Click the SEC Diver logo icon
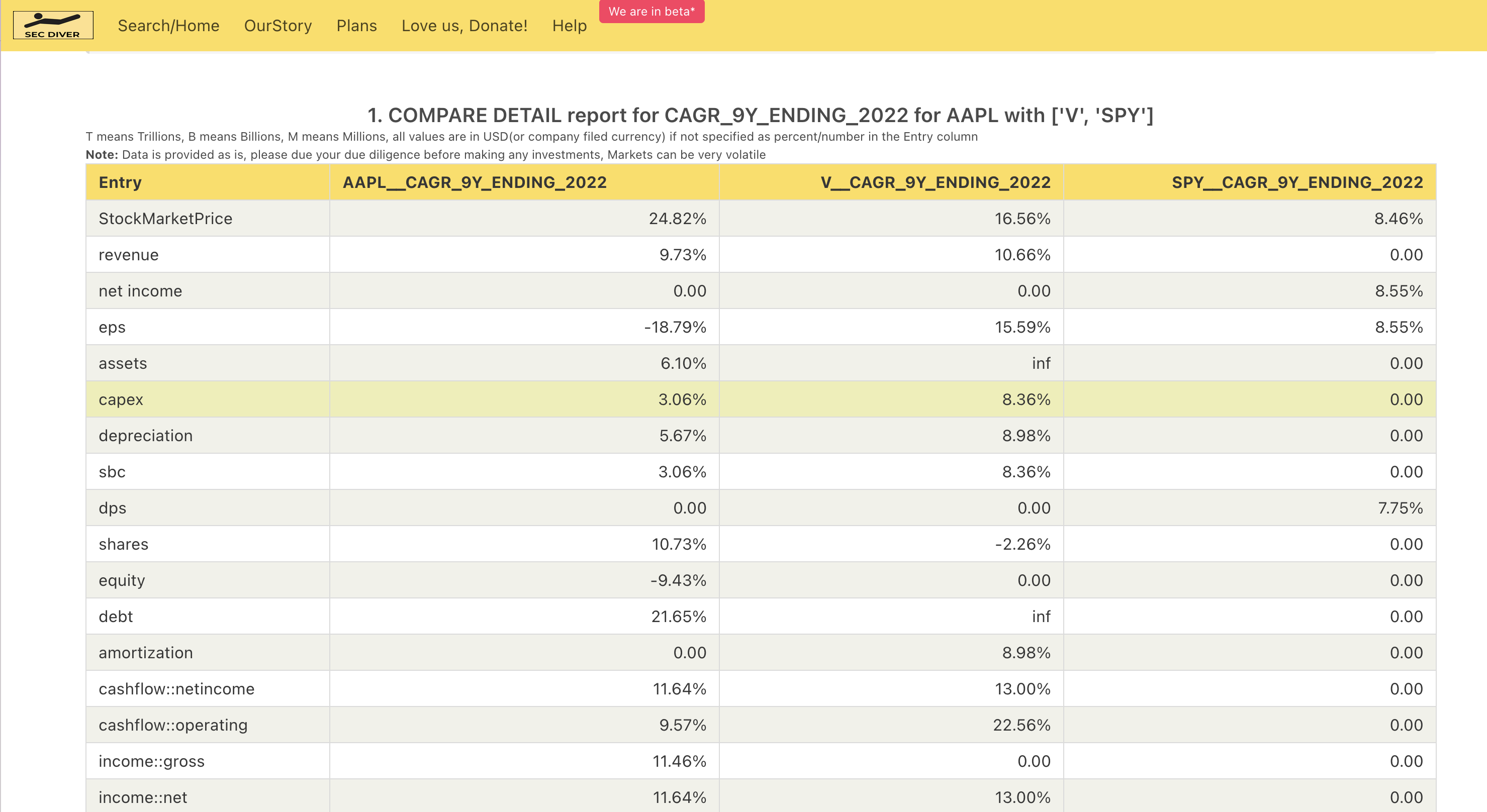The width and height of the screenshot is (1487, 812). pos(53,25)
